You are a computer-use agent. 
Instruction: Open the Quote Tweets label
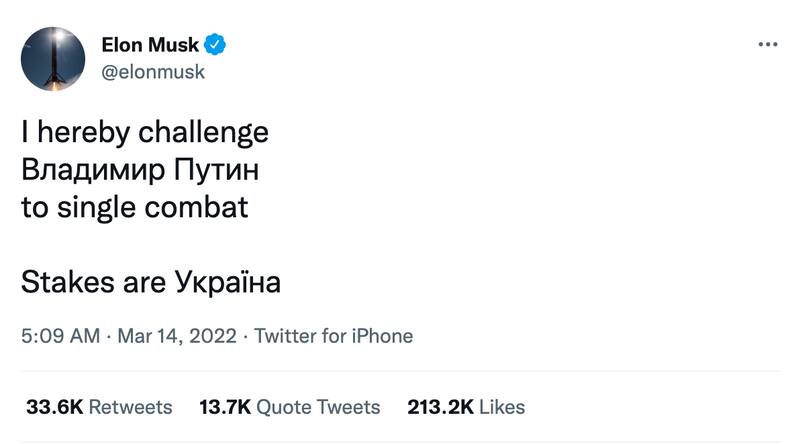(318, 407)
